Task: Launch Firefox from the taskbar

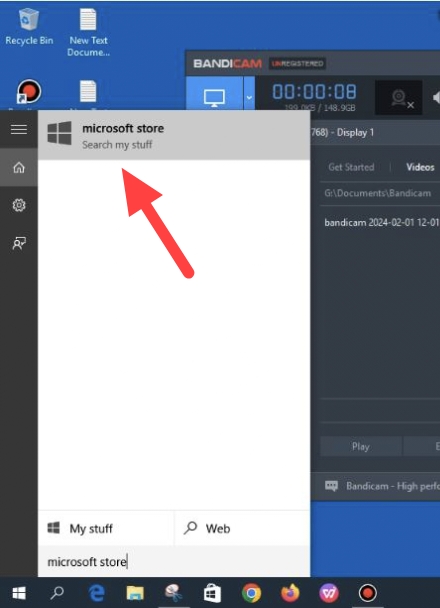Action: point(290,593)
